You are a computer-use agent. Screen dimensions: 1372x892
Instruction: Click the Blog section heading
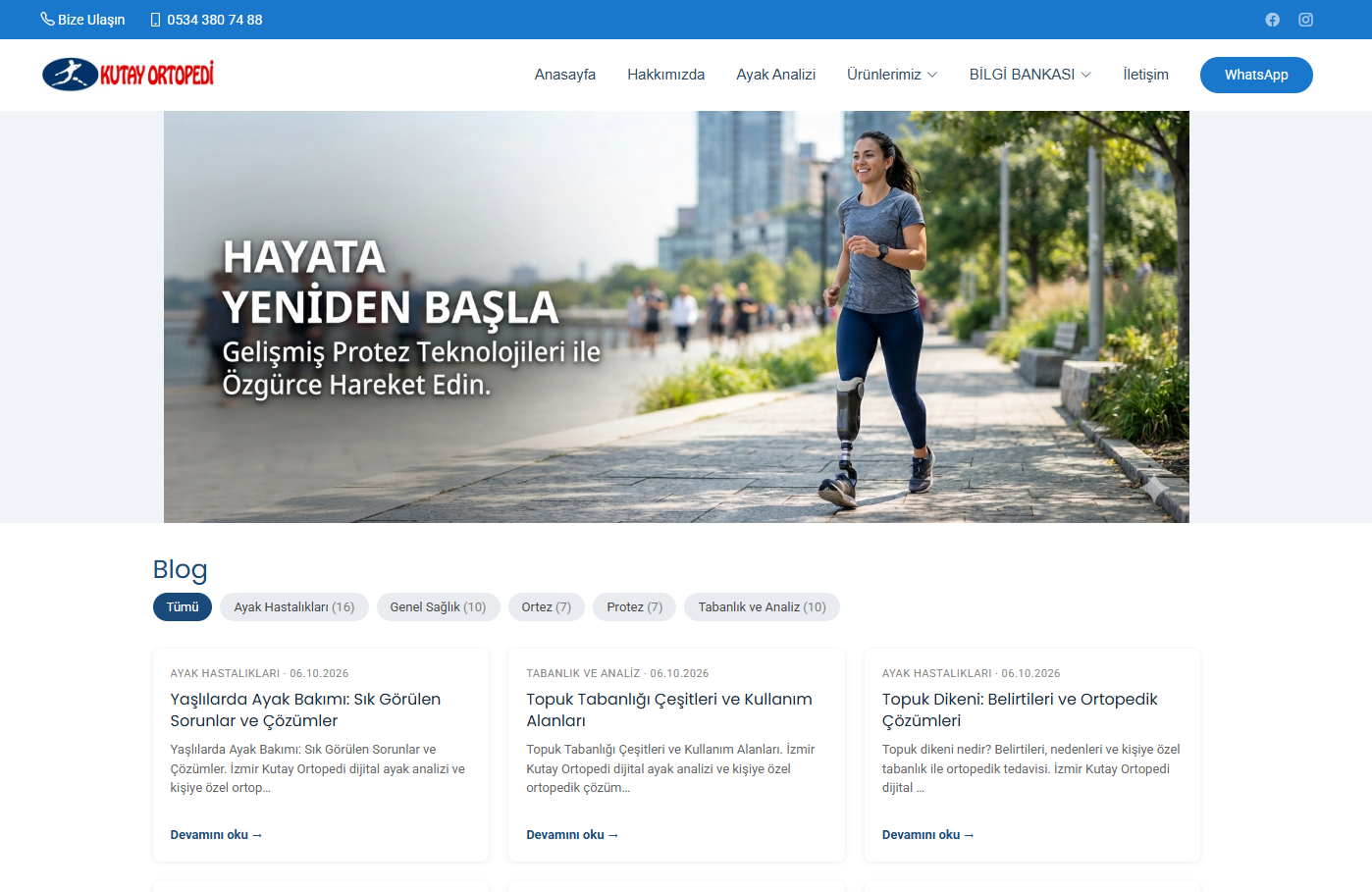point(181,570)
